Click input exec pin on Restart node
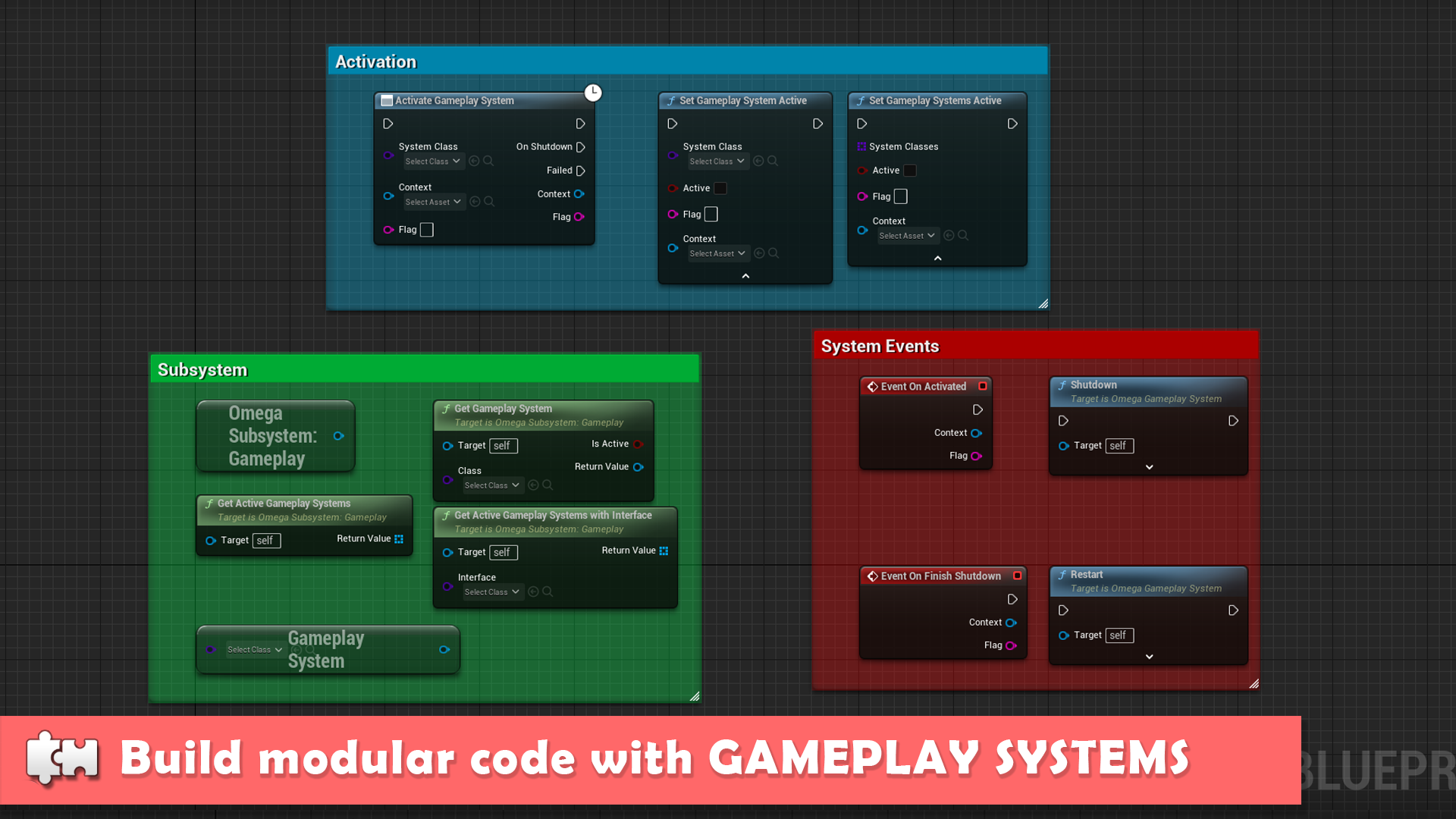 tap(1063, 610)
